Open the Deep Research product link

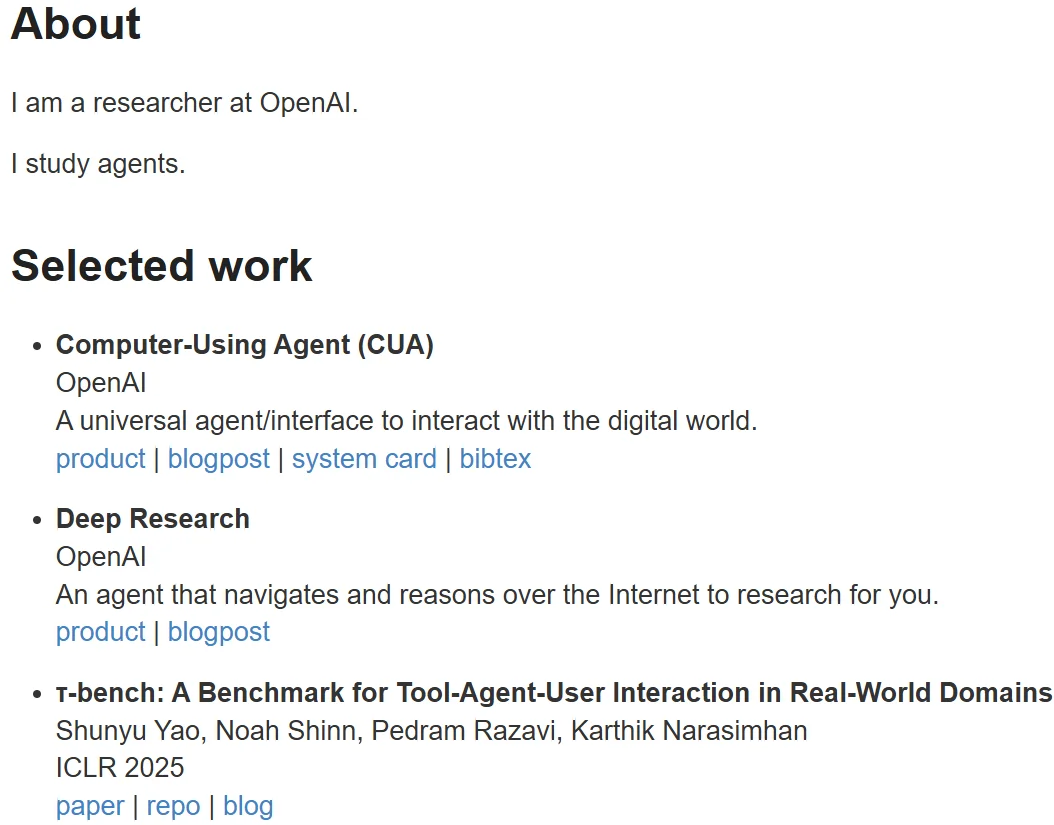pyautogui.click(x=100, y=632)
